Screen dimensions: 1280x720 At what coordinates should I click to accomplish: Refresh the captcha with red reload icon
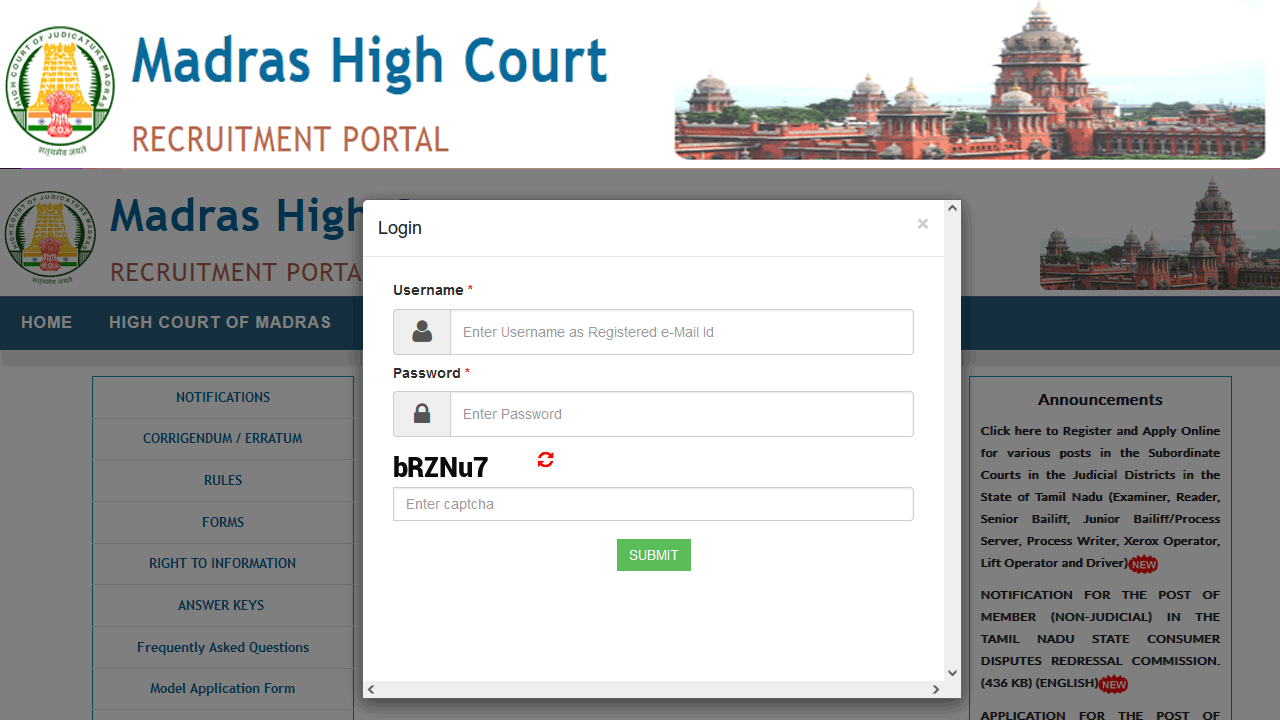(x=545, y=460)
